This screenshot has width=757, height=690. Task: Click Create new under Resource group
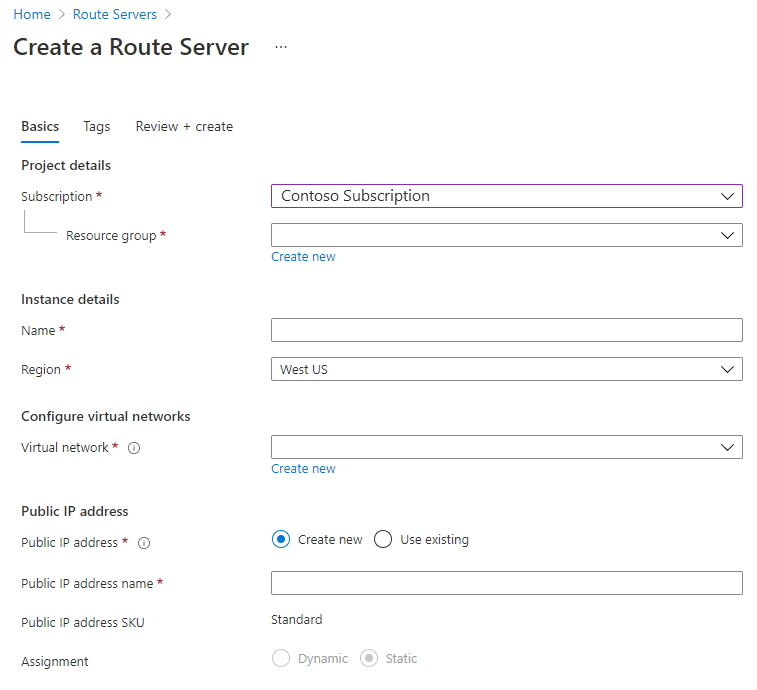click(x=303, y=257)
